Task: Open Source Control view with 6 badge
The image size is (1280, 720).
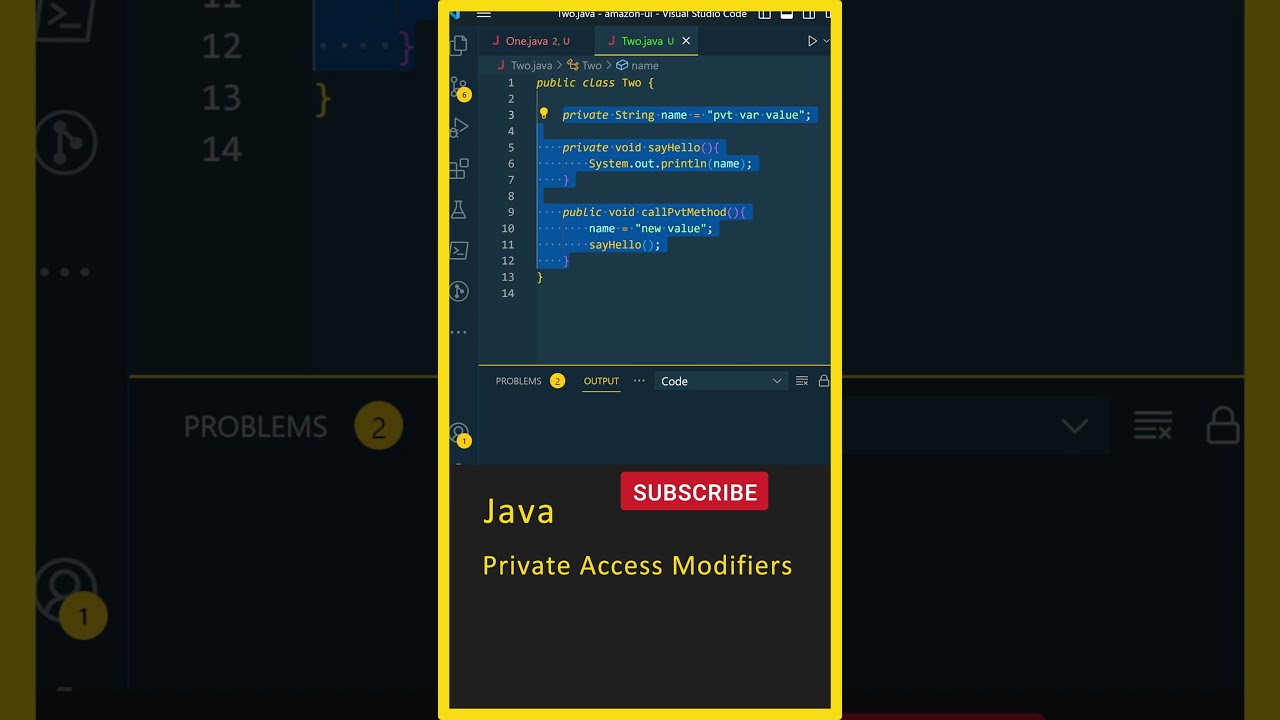Action: coord(459,87)
